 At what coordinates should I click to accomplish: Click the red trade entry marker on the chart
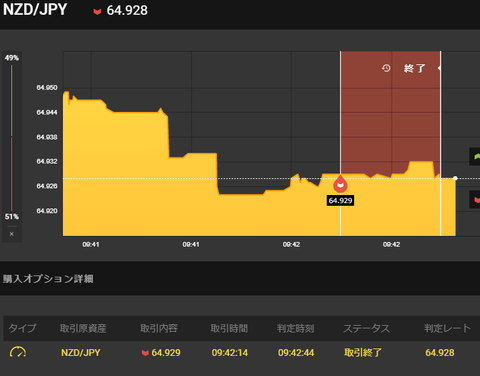340,184
